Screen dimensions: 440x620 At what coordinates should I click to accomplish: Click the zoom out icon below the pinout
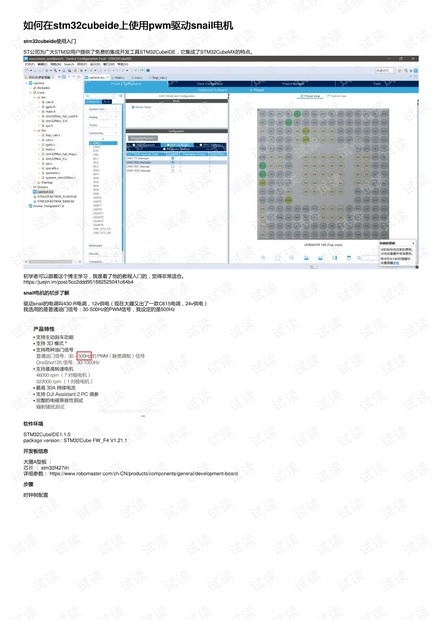point(292,258)
